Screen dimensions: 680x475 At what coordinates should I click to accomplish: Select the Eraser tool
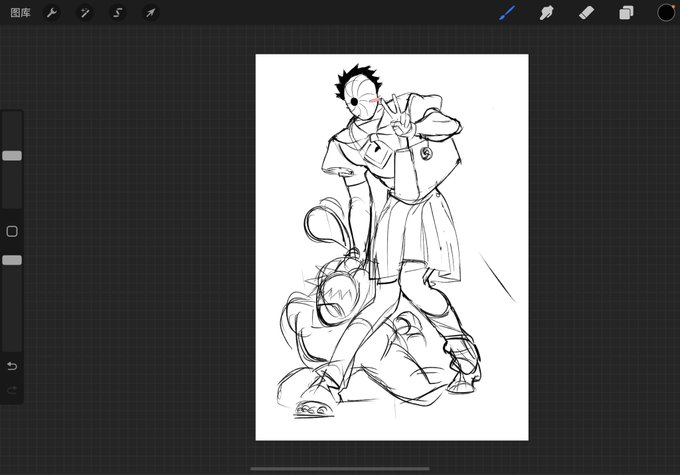click(x=586, y=13)
